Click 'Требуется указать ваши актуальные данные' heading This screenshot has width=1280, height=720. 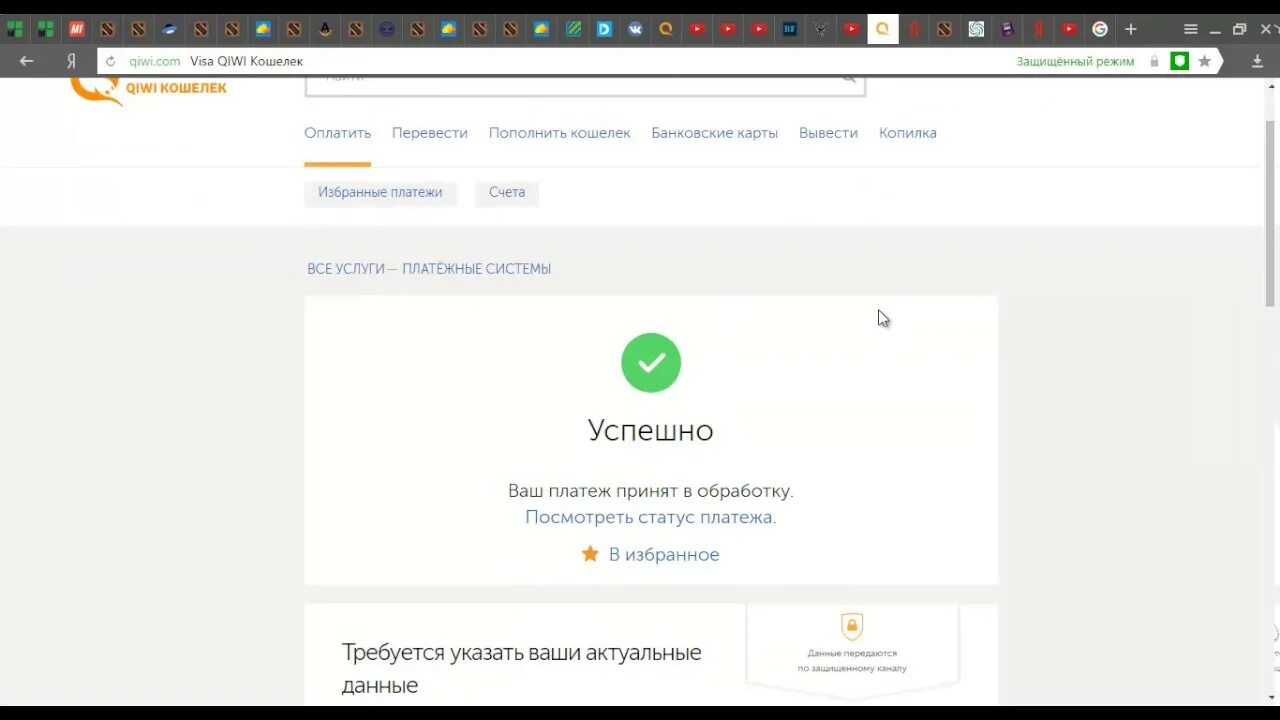point(522,669)
